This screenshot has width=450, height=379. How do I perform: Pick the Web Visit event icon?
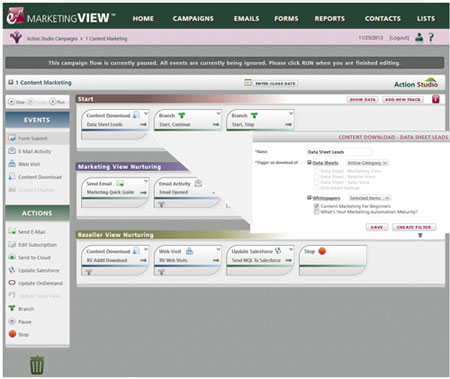12,164
